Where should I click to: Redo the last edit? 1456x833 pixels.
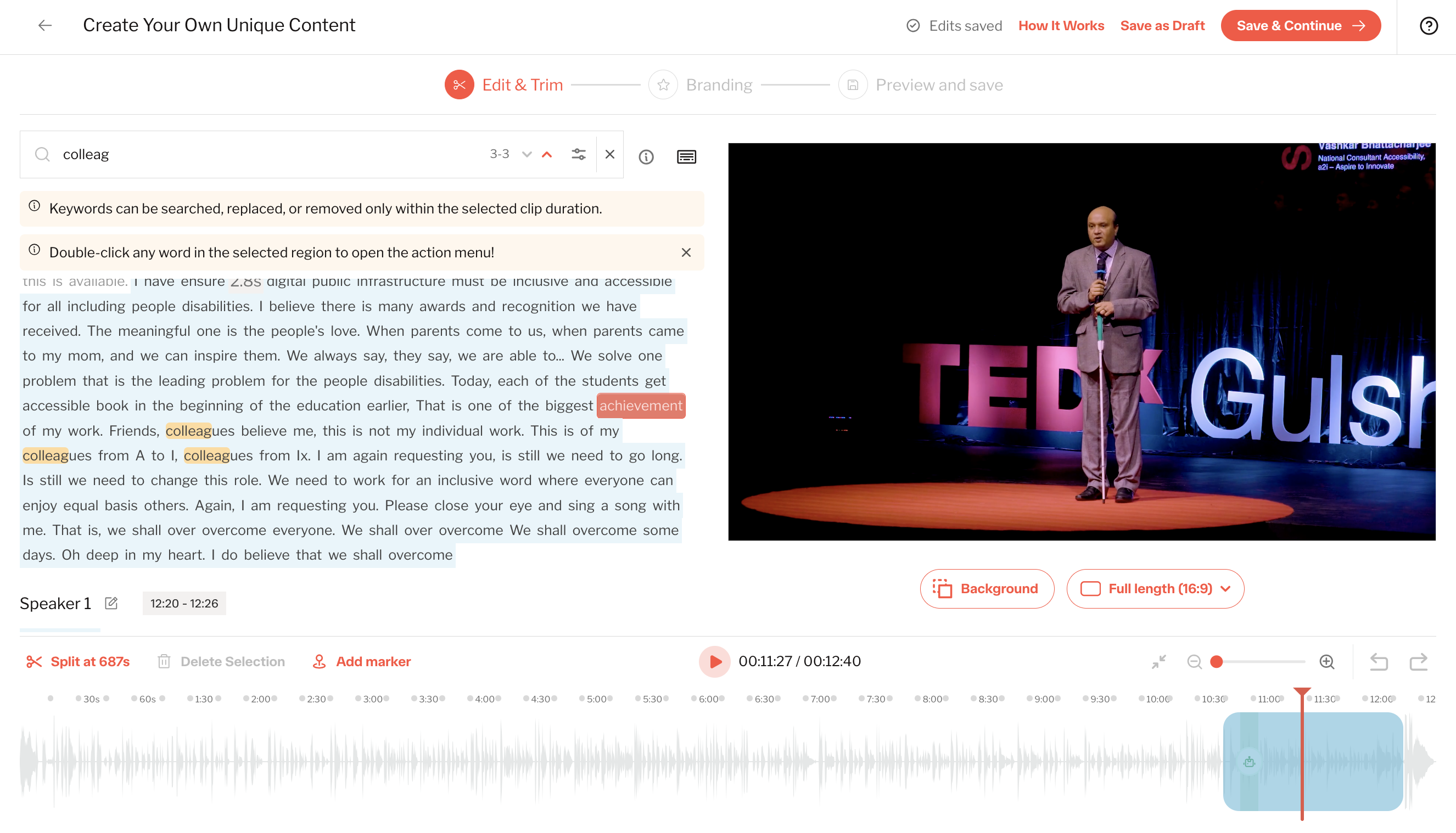pyautogui.click(x=1418, y=662)
